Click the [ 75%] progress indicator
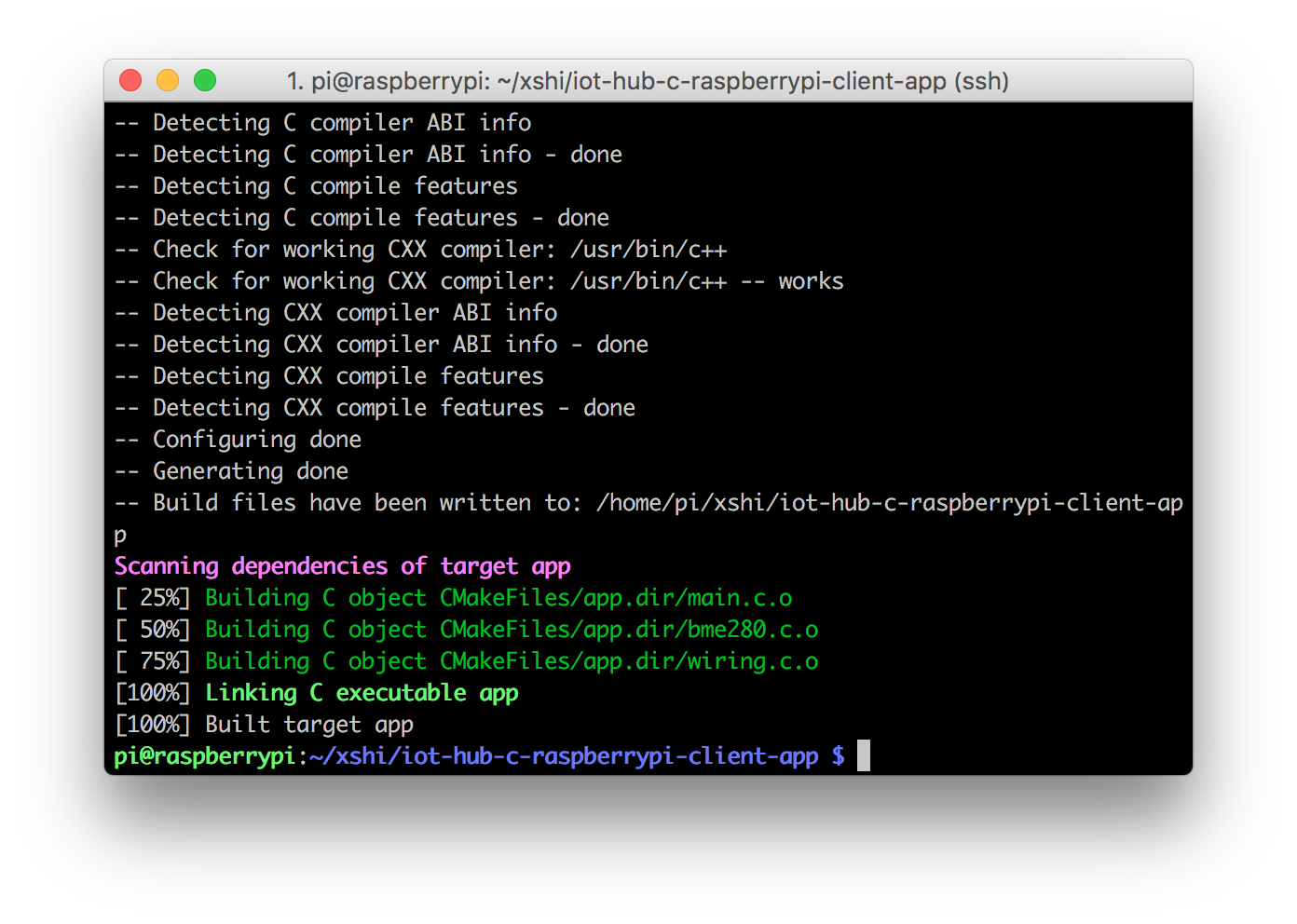 coord(152,661)
